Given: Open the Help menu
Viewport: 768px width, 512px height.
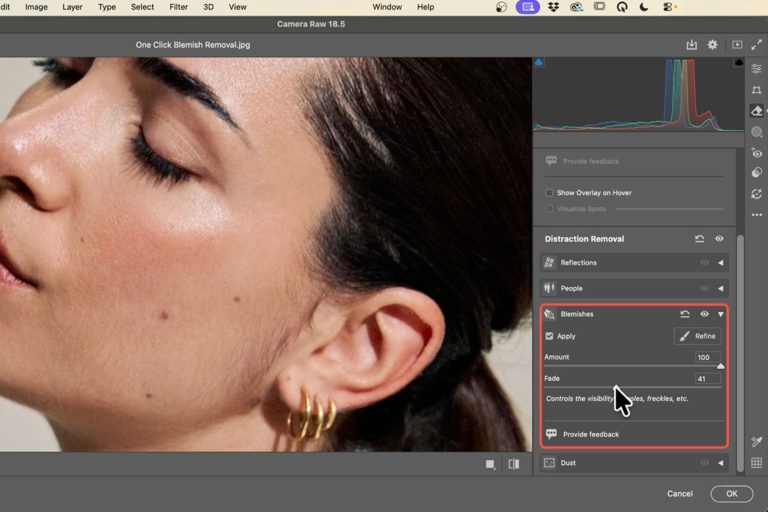Looking at the screenshot, I should click(x=425, y=7).
